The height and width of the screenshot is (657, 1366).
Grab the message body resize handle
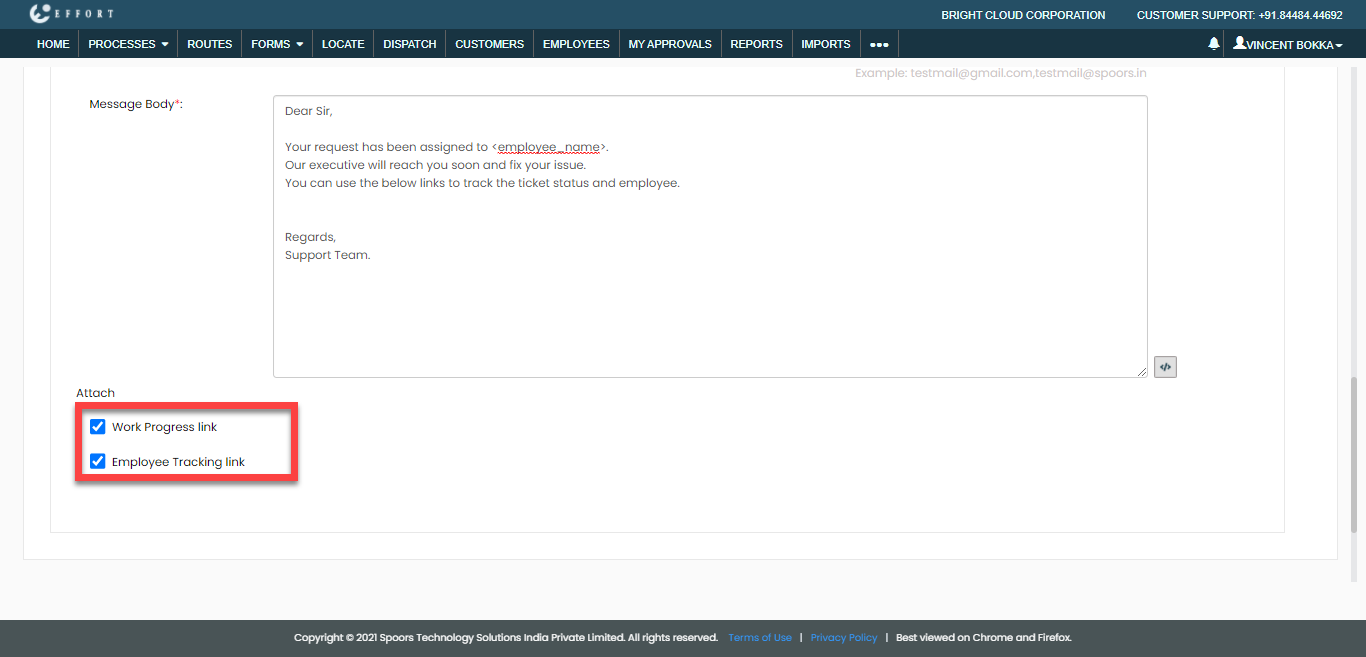(1142, 372)
